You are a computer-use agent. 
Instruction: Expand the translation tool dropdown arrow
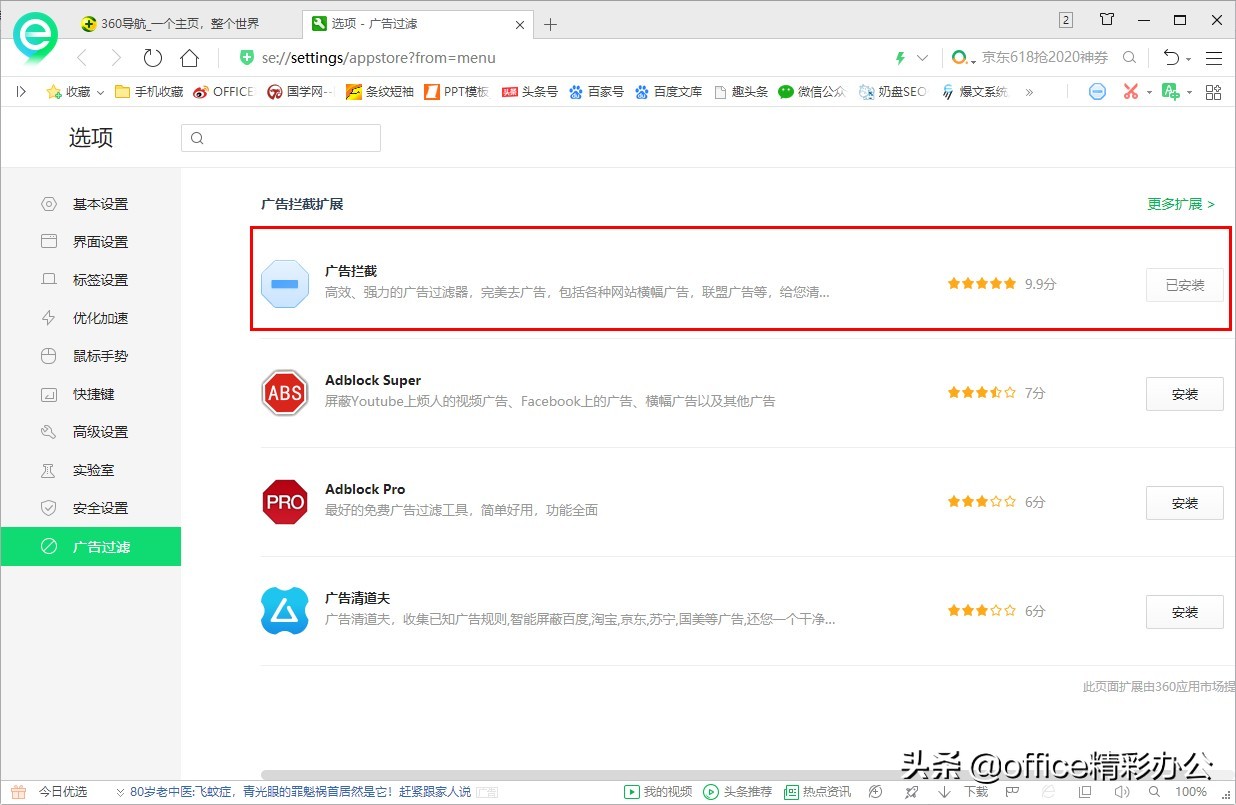[x=1188, y=91]
